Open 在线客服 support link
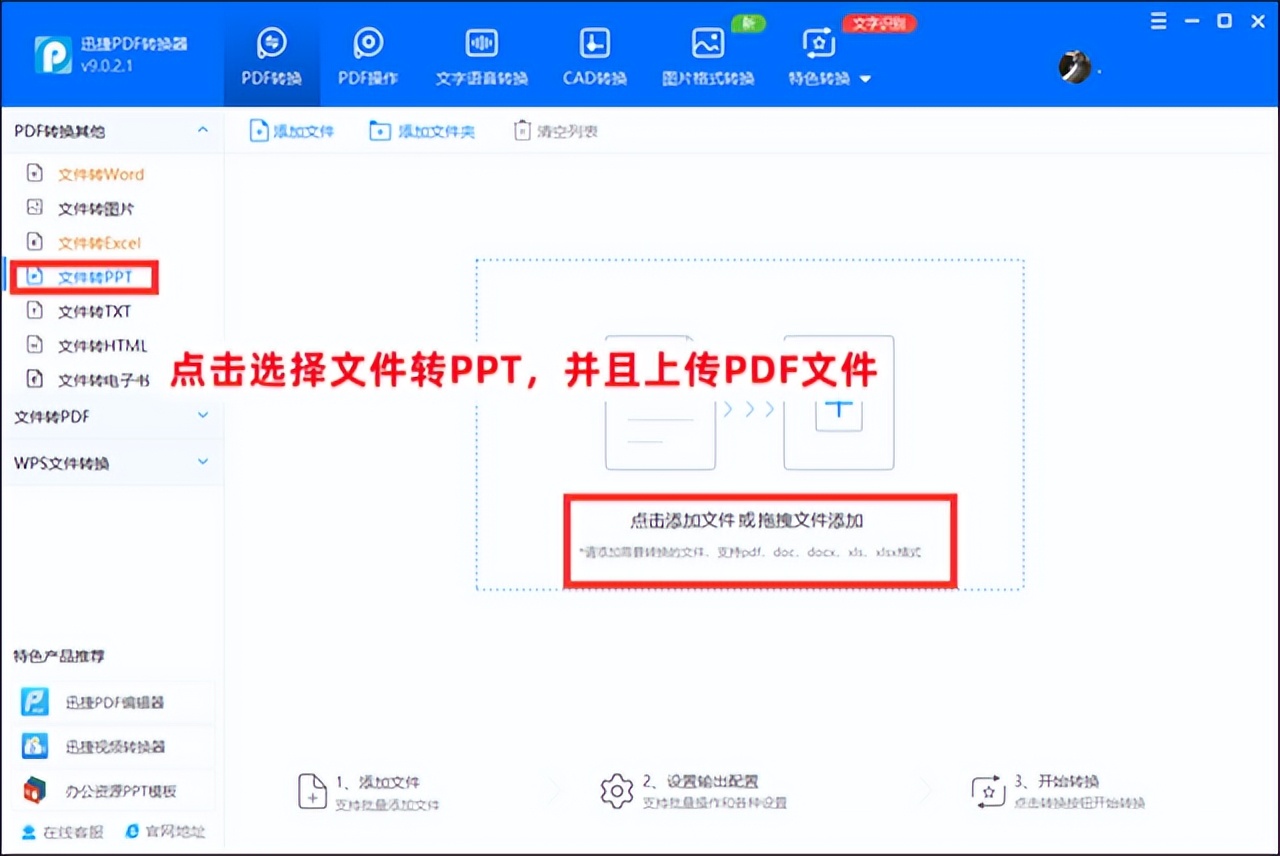 pos(62,832)
